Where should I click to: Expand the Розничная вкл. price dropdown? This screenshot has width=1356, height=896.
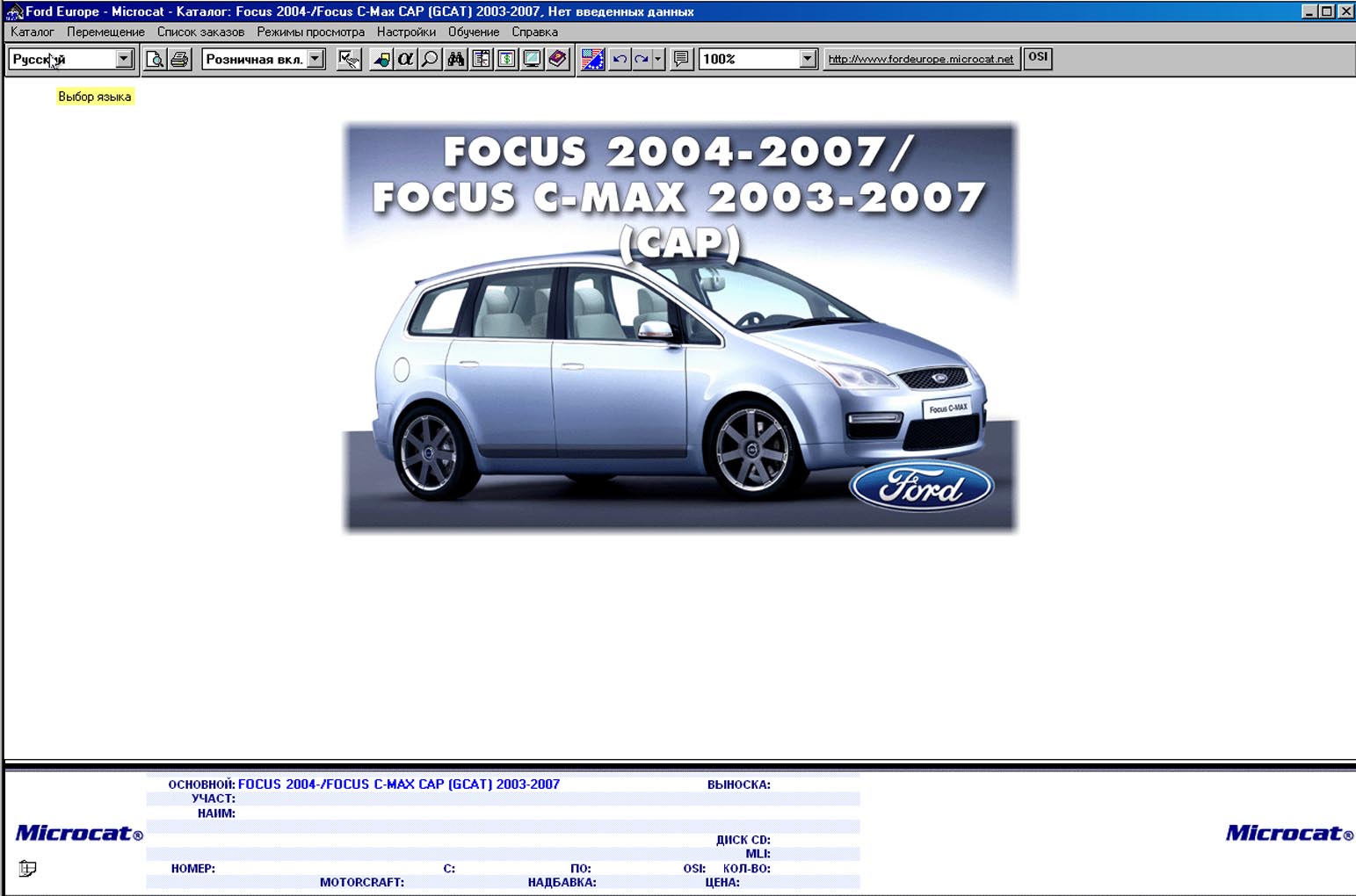pyautogui.click(x=315, y=59)
